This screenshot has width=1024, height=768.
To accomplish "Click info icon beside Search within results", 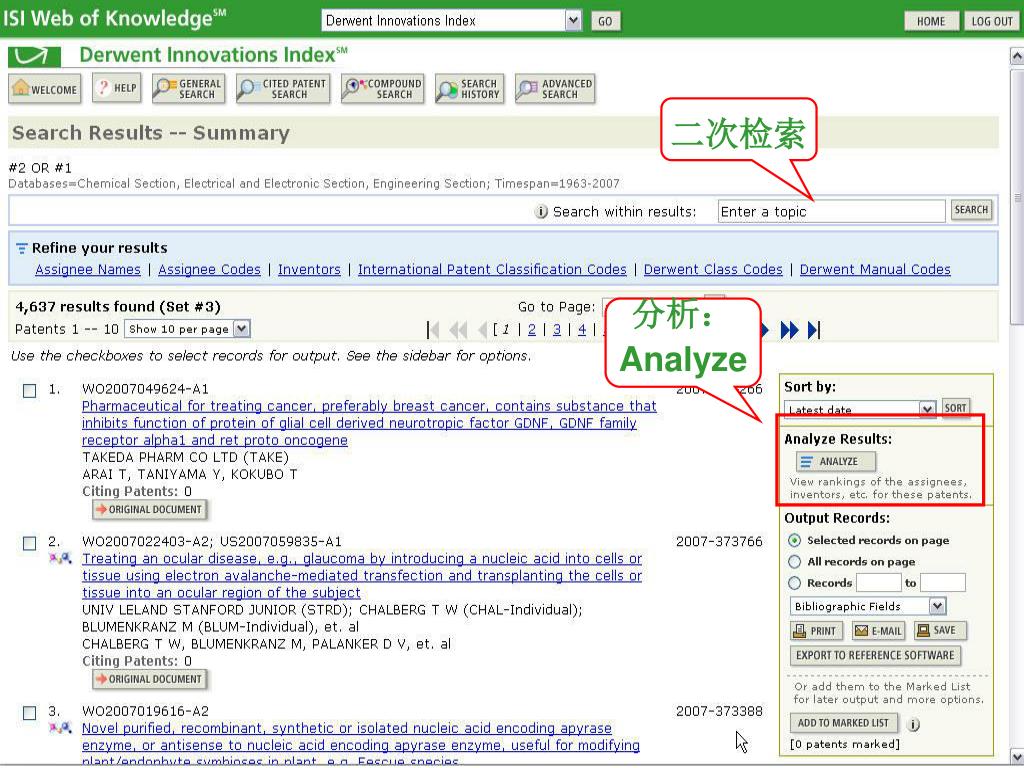I will (x=541, y=212).
